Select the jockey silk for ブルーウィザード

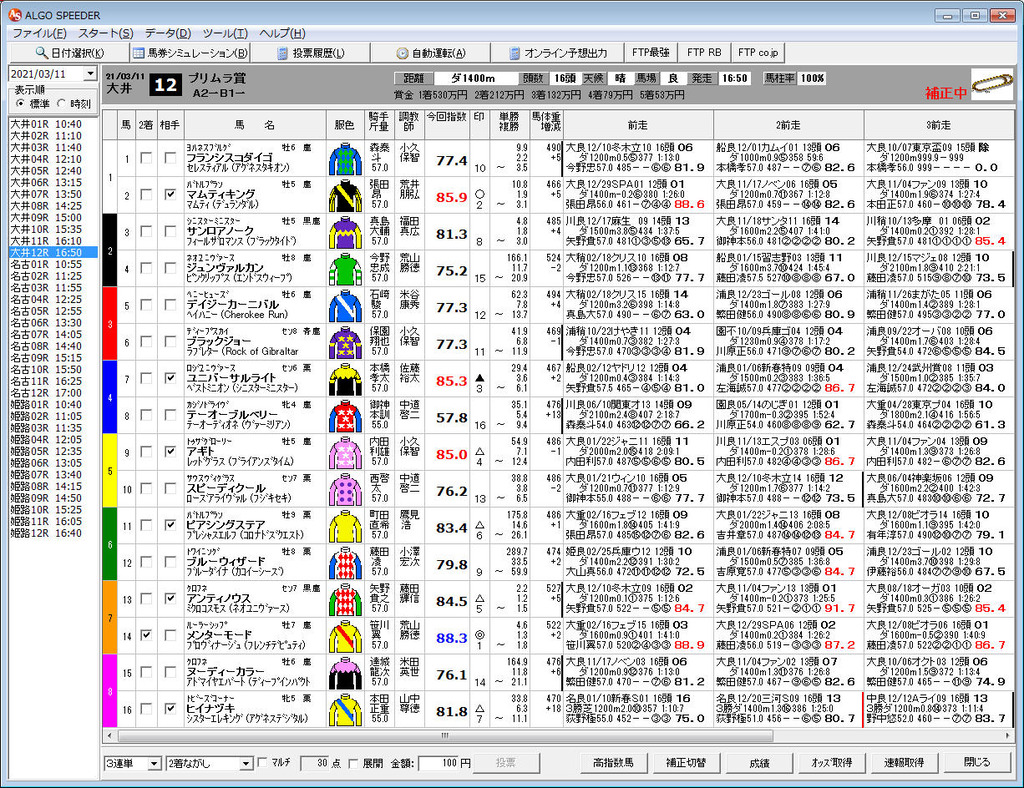345,563
